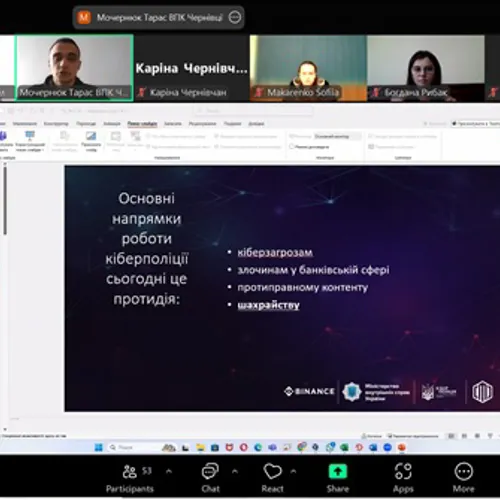Open the 'Подання' ribbon tab

click(x=232, y=124)
